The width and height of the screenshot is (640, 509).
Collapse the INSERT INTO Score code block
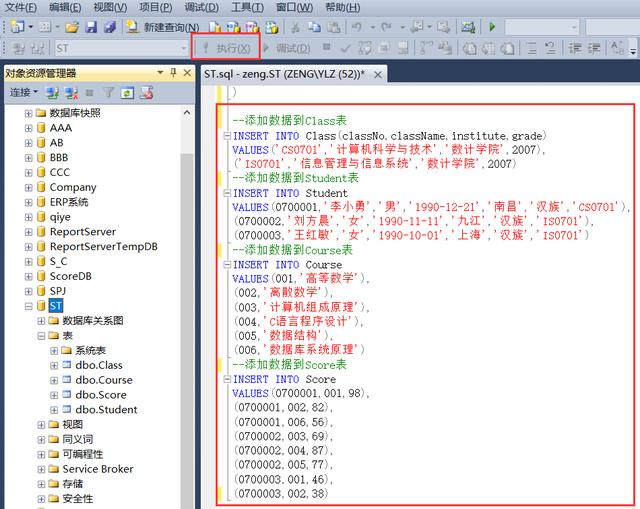coord(227,379)
